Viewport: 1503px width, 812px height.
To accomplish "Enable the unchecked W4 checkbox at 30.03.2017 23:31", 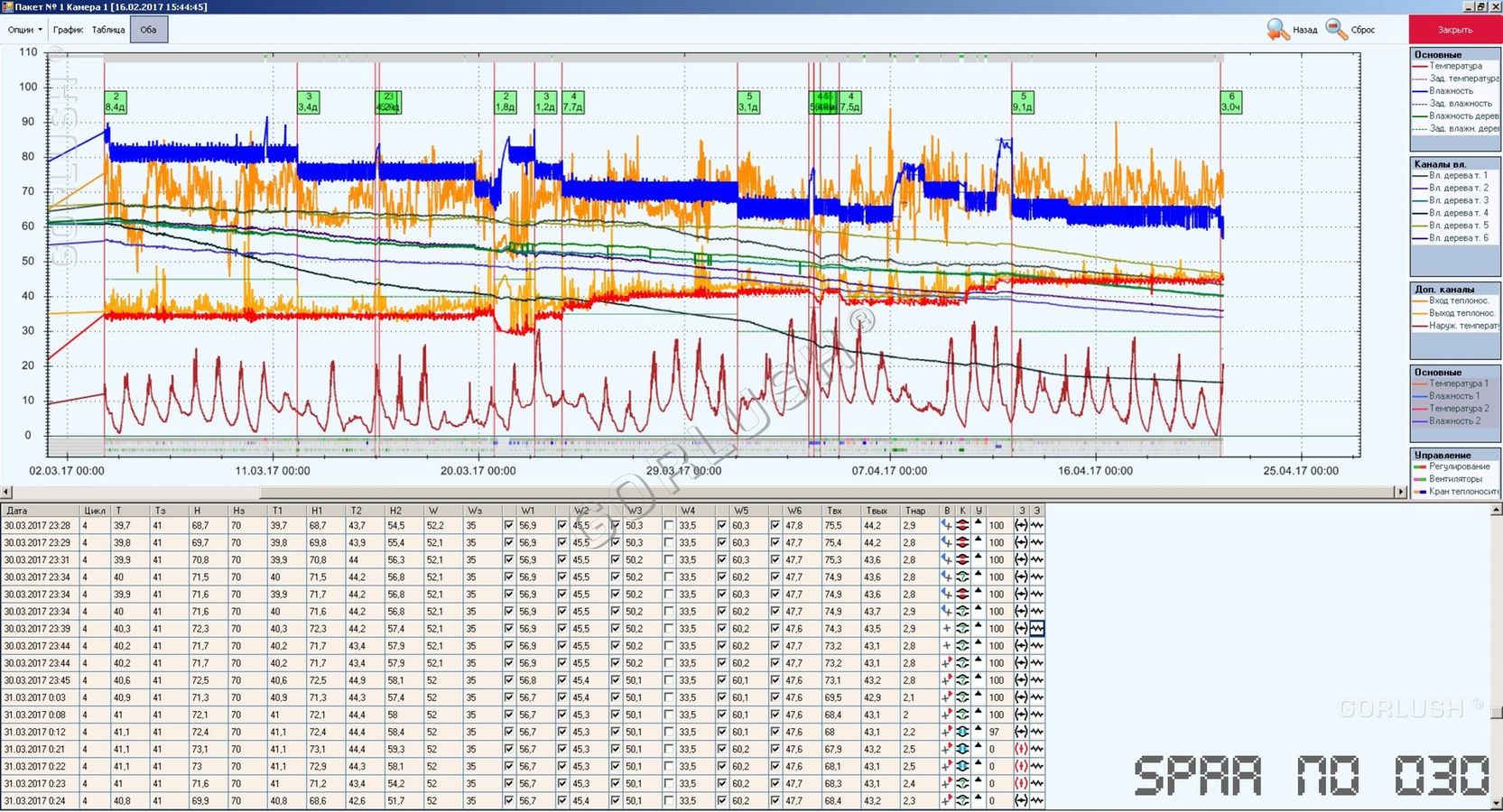I will (x=669, y=560).
